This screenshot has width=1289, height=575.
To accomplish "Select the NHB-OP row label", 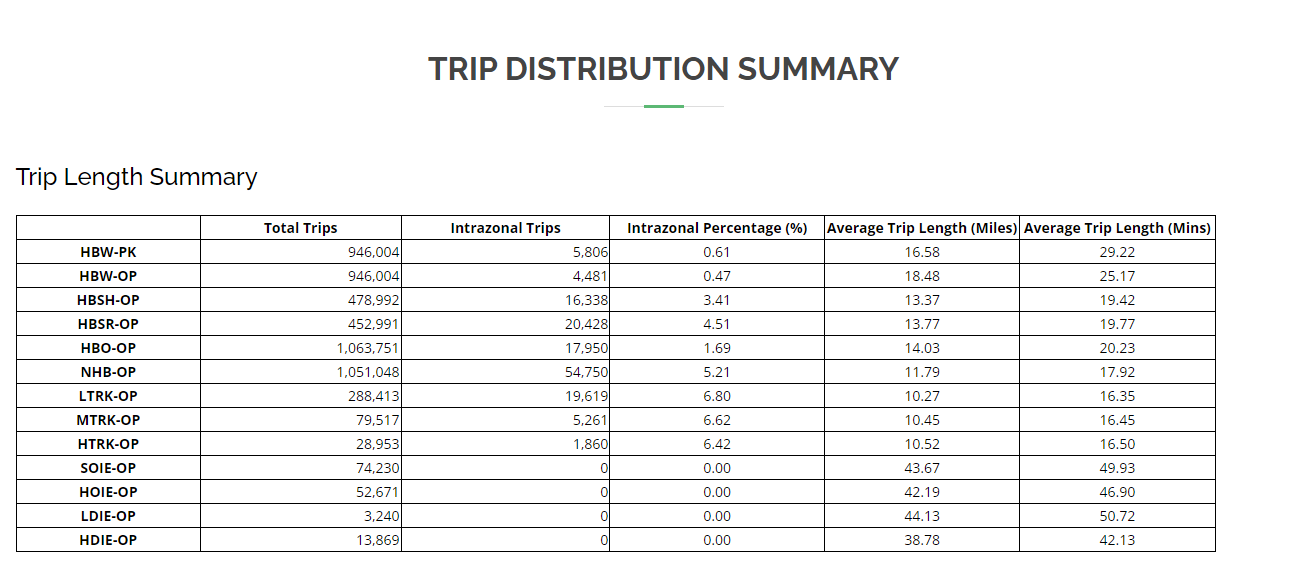I will point(108,372).
